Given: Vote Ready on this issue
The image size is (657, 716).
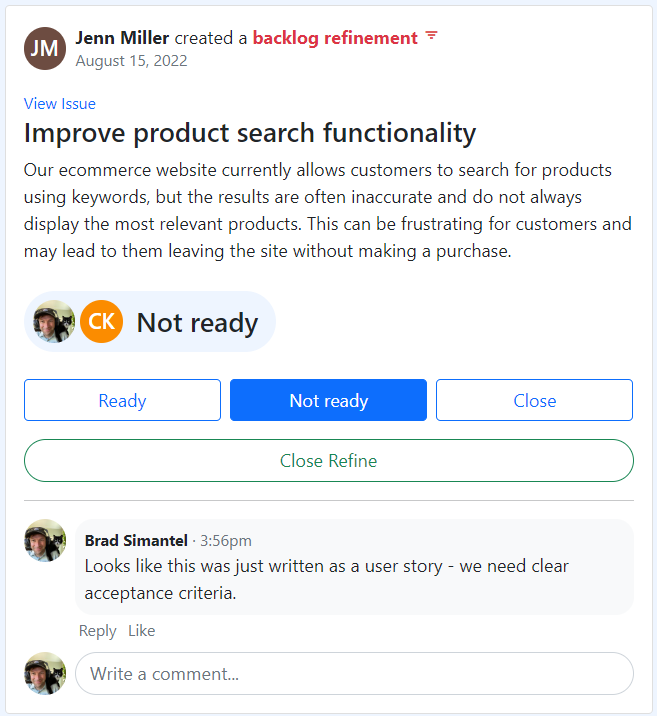Looking at the screenshot, I should (122, 400).
